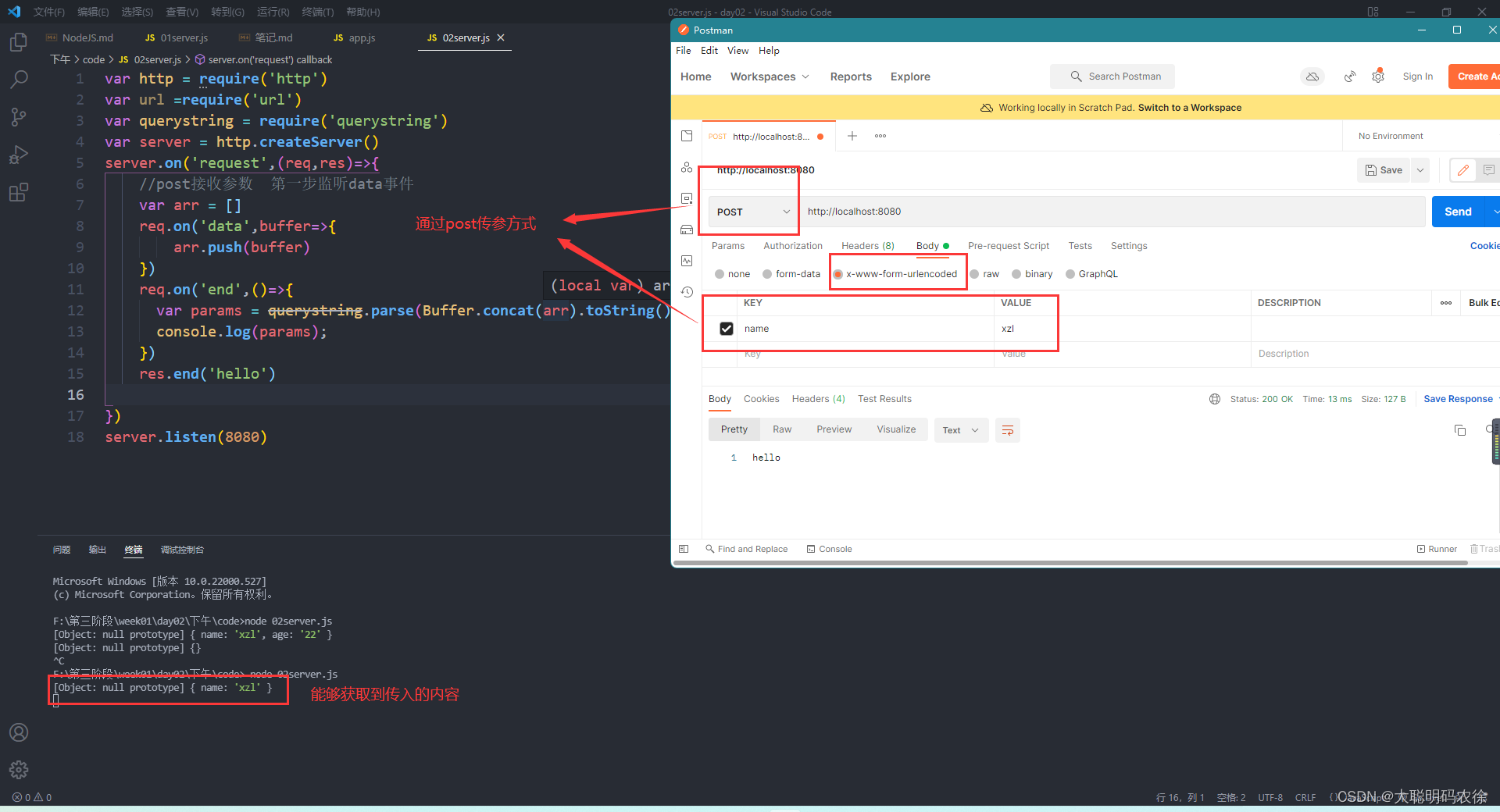Select the binary body type radio
1500x812 pixels.
tap(1016, 274)
